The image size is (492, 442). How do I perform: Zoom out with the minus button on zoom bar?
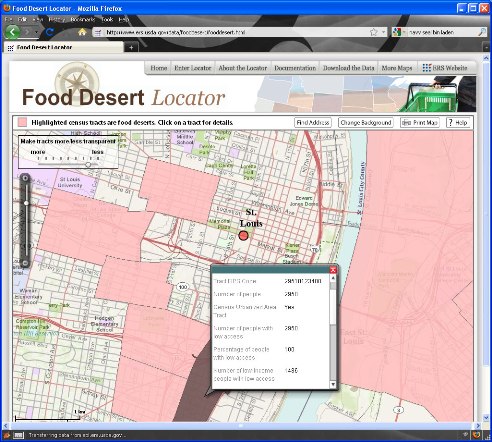[x=25, y=263]
